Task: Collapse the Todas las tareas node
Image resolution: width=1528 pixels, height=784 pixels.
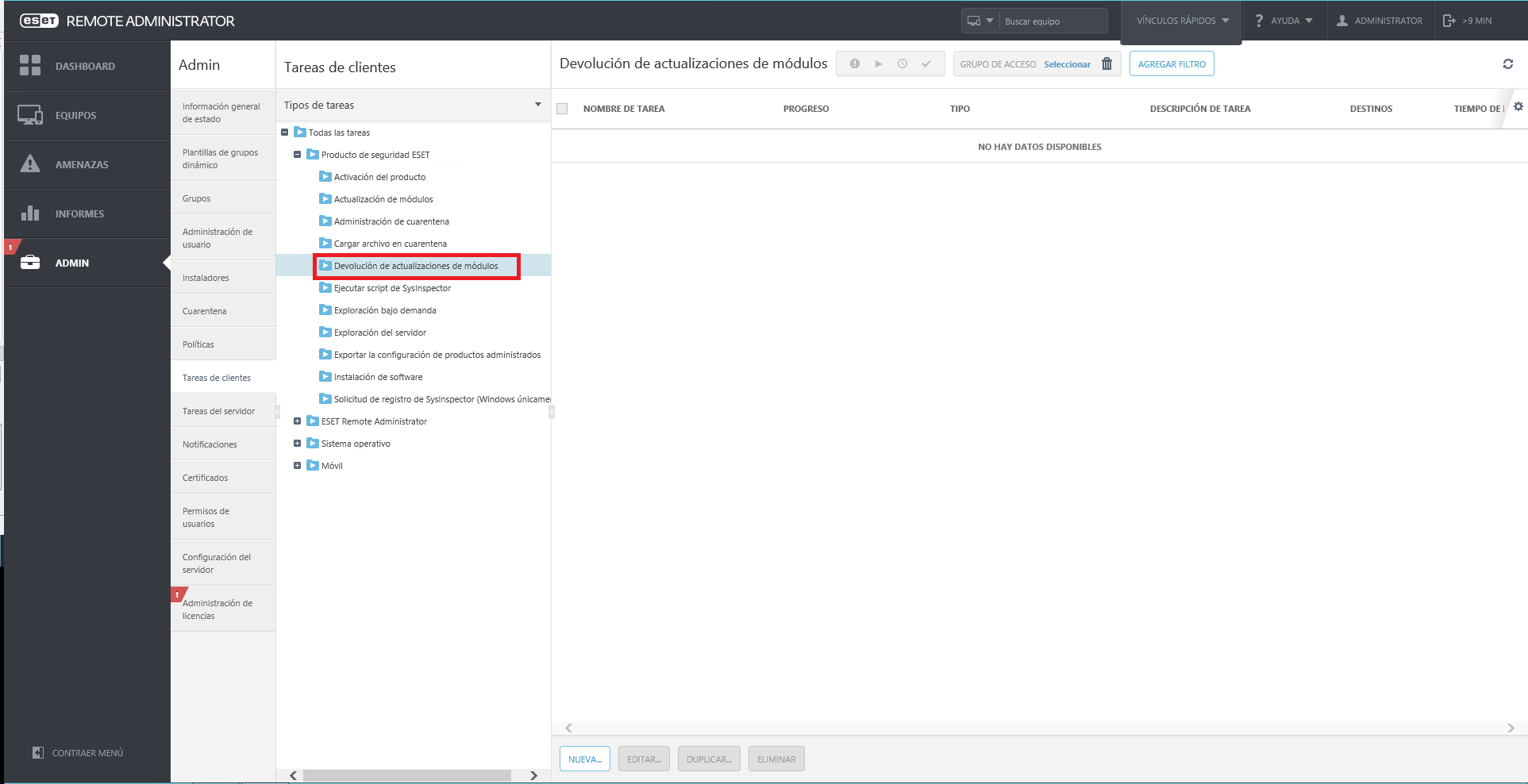Action: tap(285, 133)
